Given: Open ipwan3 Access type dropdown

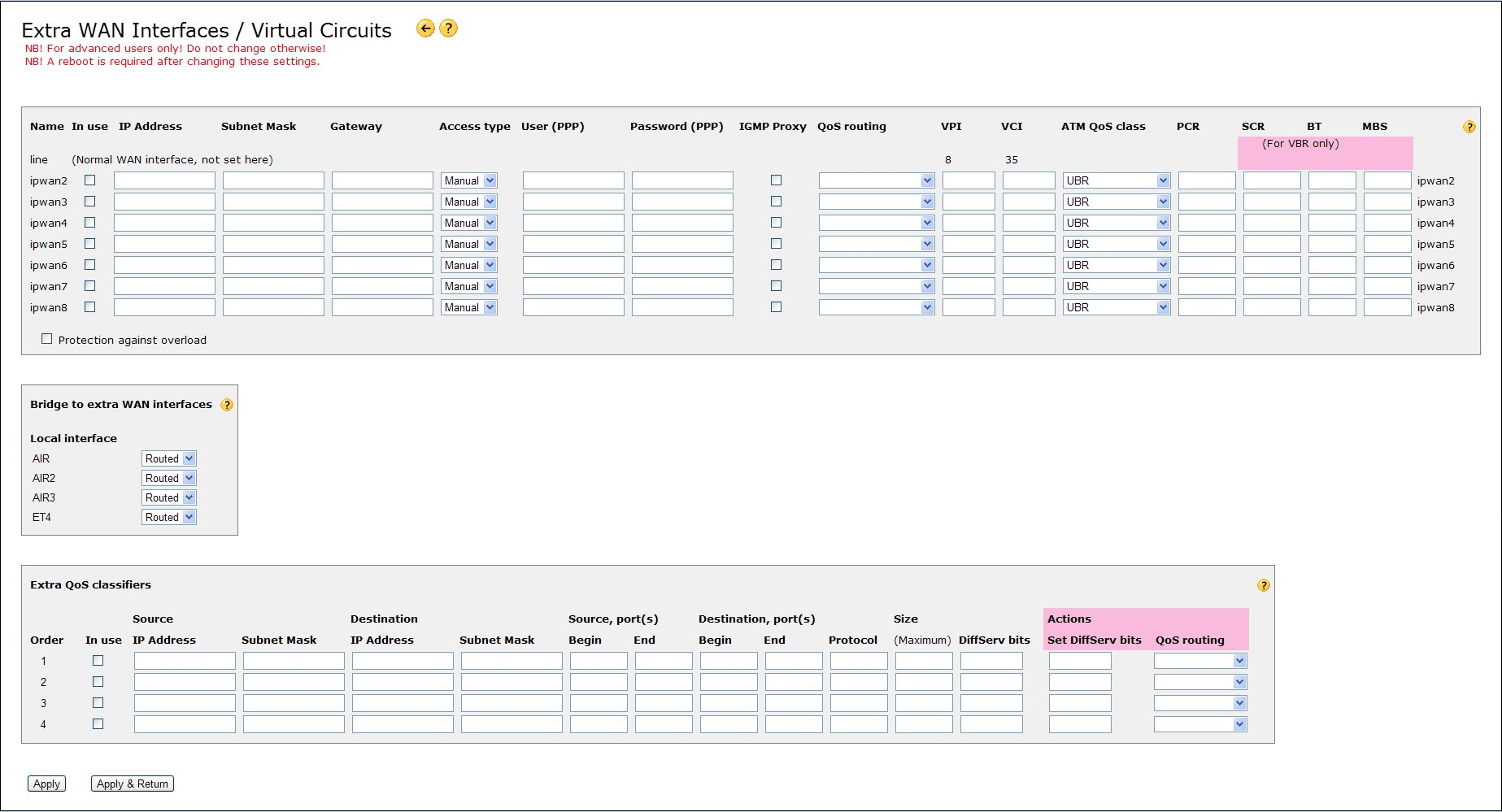Looking at the screenshot, I should point(468,202).
